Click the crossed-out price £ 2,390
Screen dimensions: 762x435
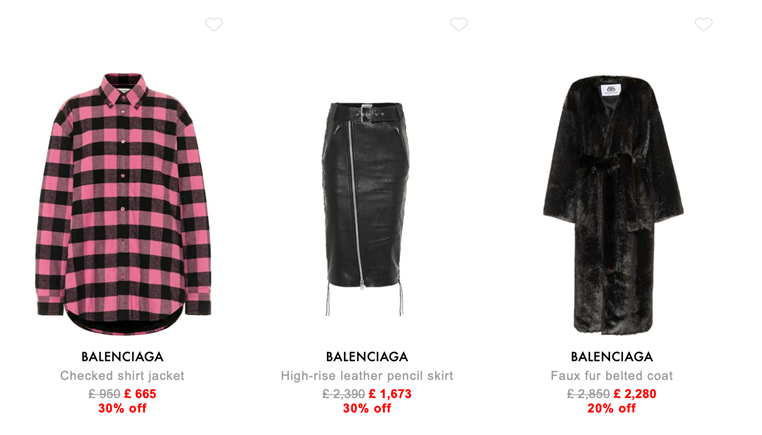(344, 394)
